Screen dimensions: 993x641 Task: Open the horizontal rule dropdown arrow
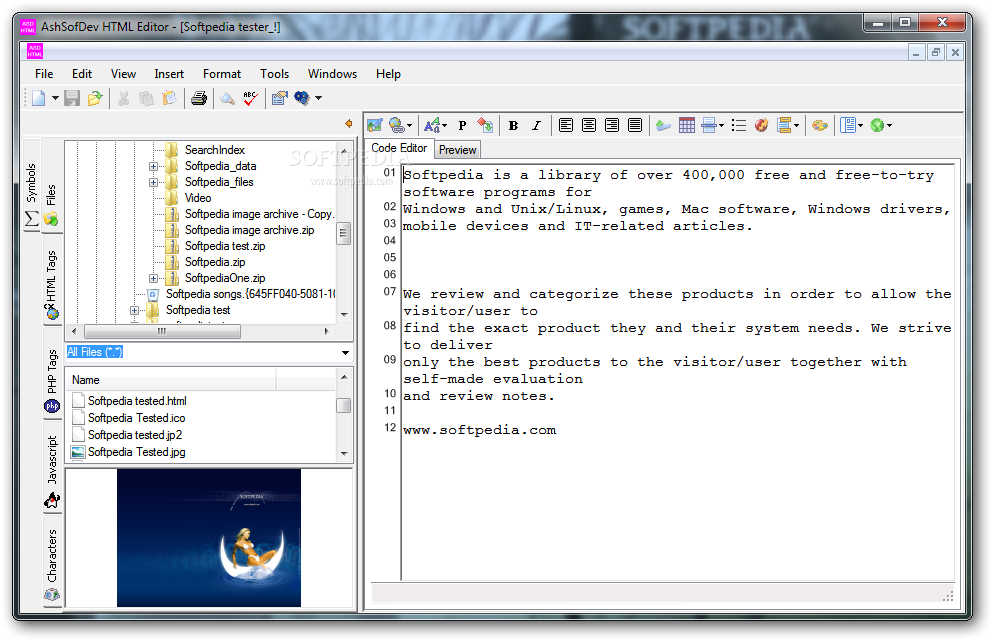[721, 125]
